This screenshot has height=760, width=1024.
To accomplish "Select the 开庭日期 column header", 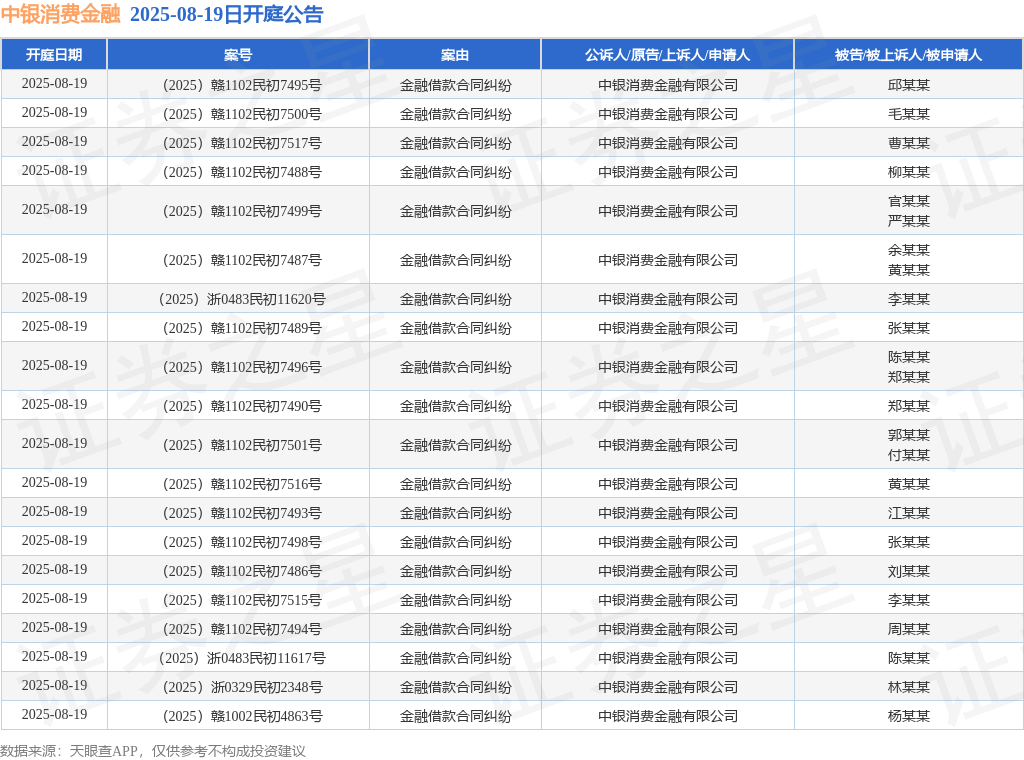I will [54, 55].
